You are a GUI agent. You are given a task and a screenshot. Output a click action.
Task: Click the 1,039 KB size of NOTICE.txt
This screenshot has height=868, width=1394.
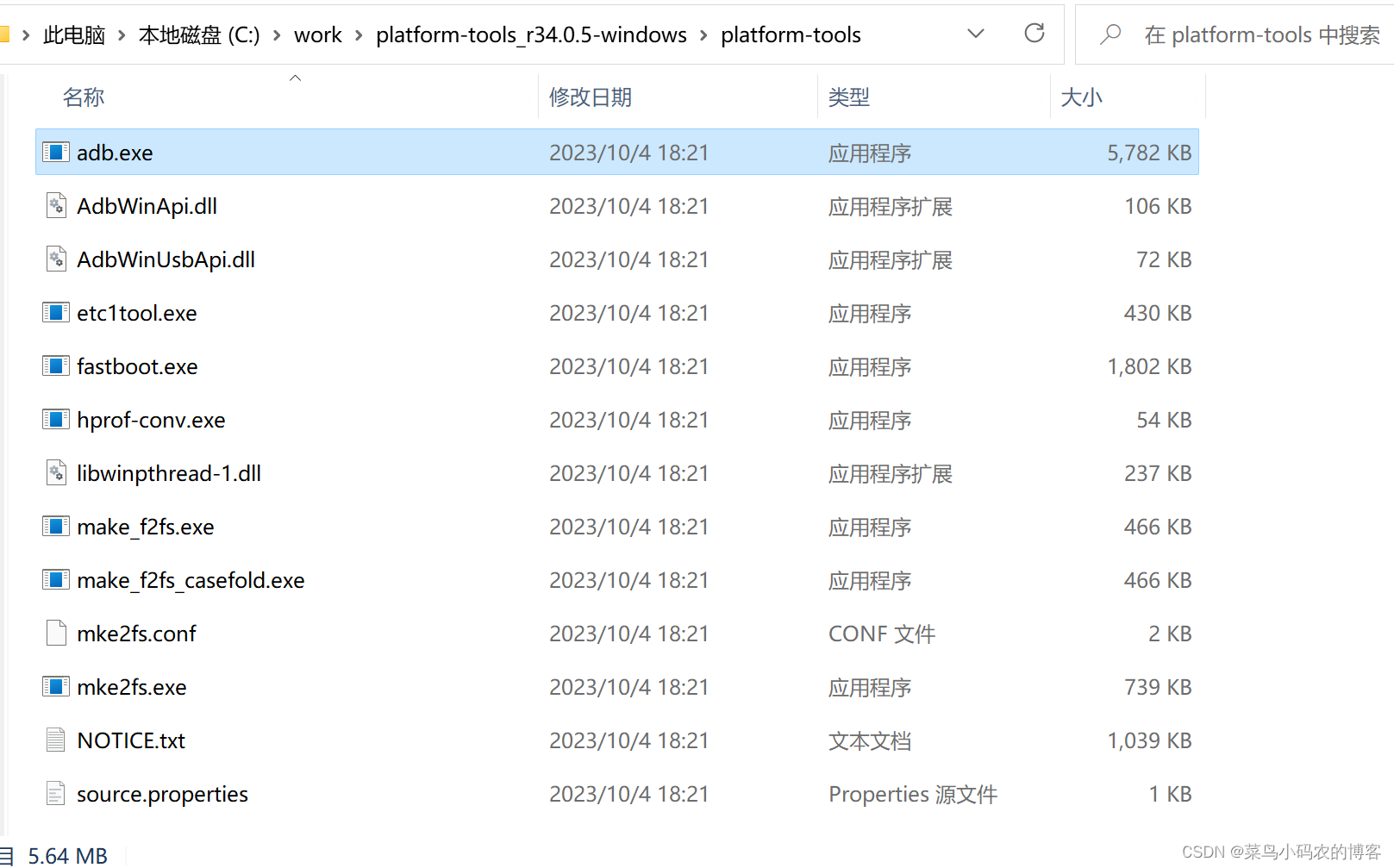pyautogui.click(x=1149, y=740)
